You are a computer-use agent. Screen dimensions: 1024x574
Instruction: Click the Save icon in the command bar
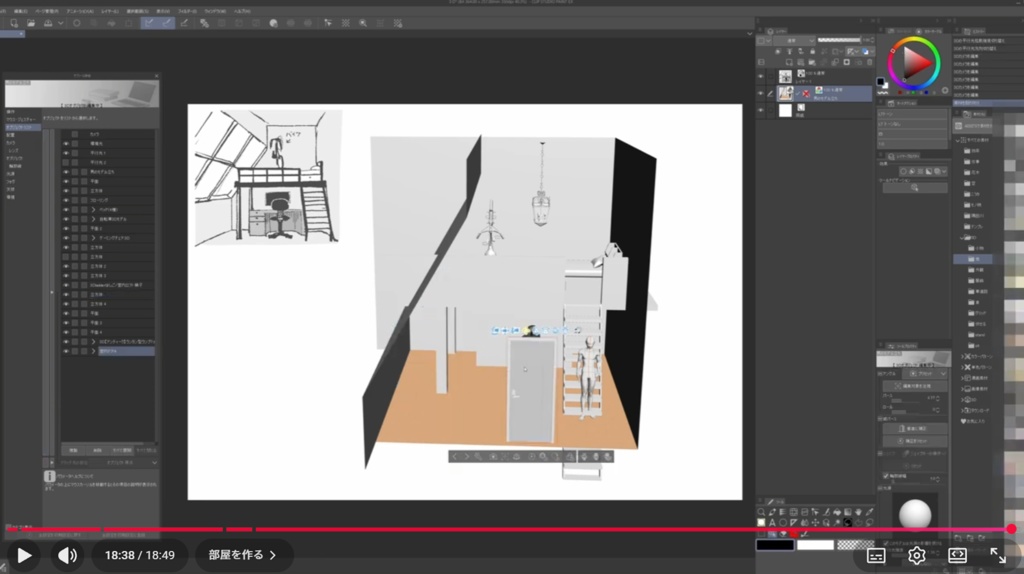(x=48, y=23)
